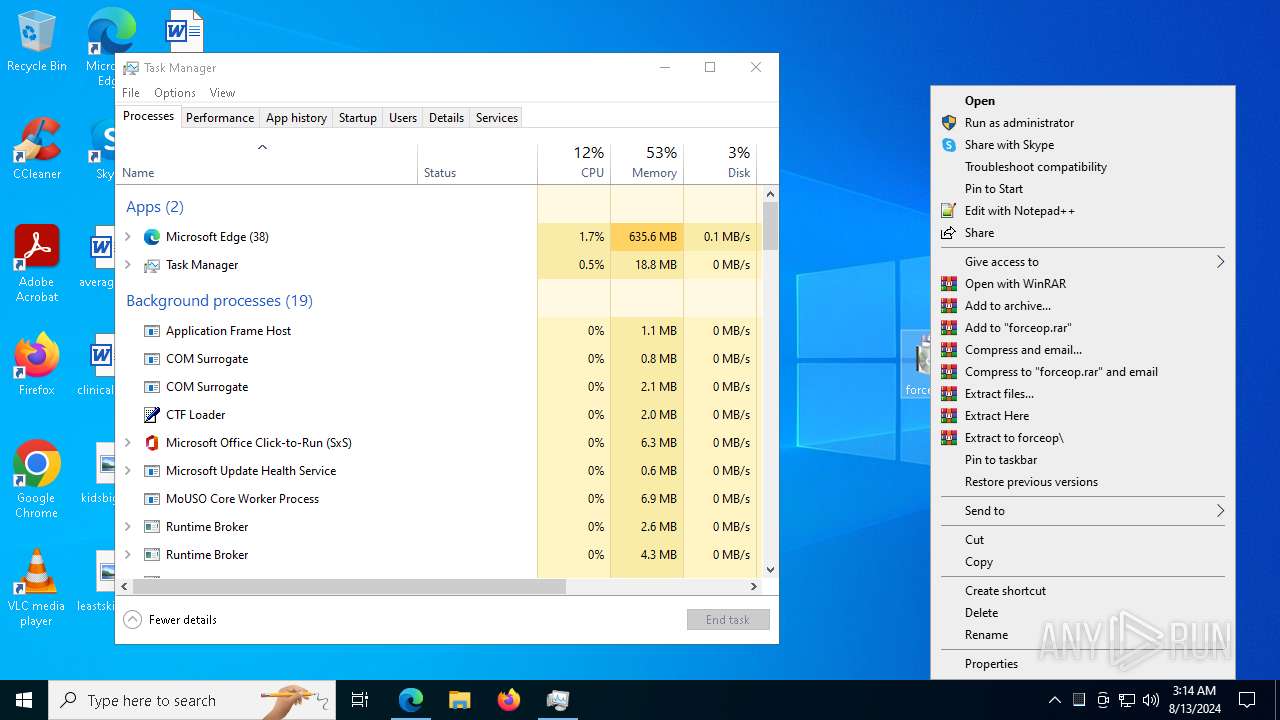Open the File menu in Task Manager
Image resolution: width=1280 pixels, height=720 pixels.
[x=131, y=93]
